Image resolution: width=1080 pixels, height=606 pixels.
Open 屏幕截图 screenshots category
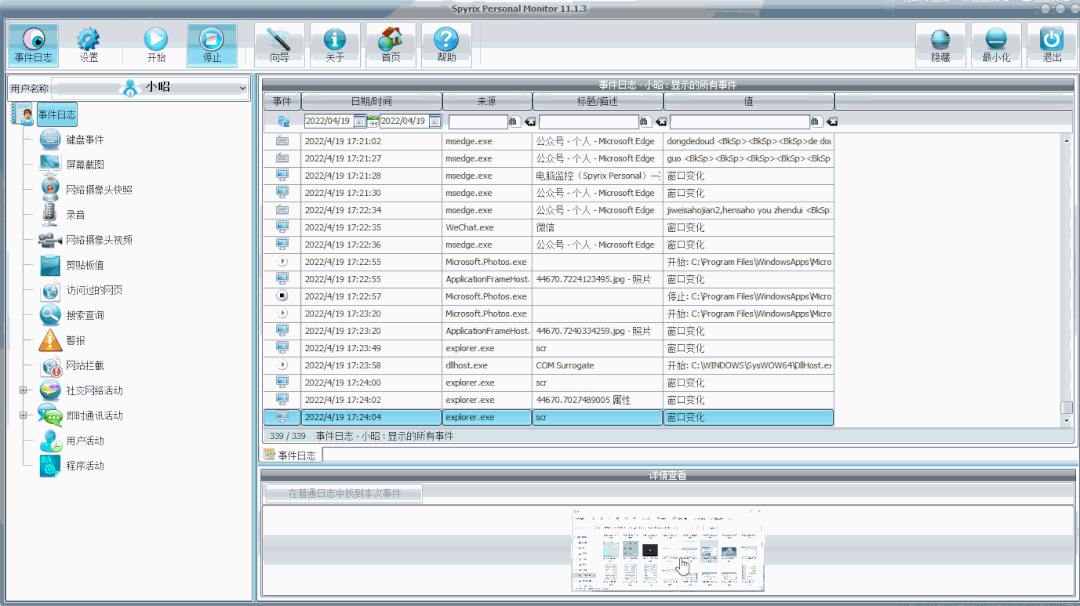point(85,165)
